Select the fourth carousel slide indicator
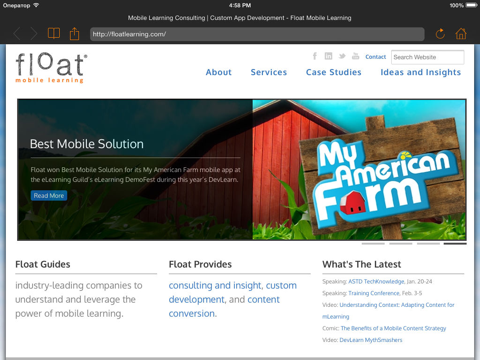This screenshot has width=480, height=360. [x=455, y=244]
